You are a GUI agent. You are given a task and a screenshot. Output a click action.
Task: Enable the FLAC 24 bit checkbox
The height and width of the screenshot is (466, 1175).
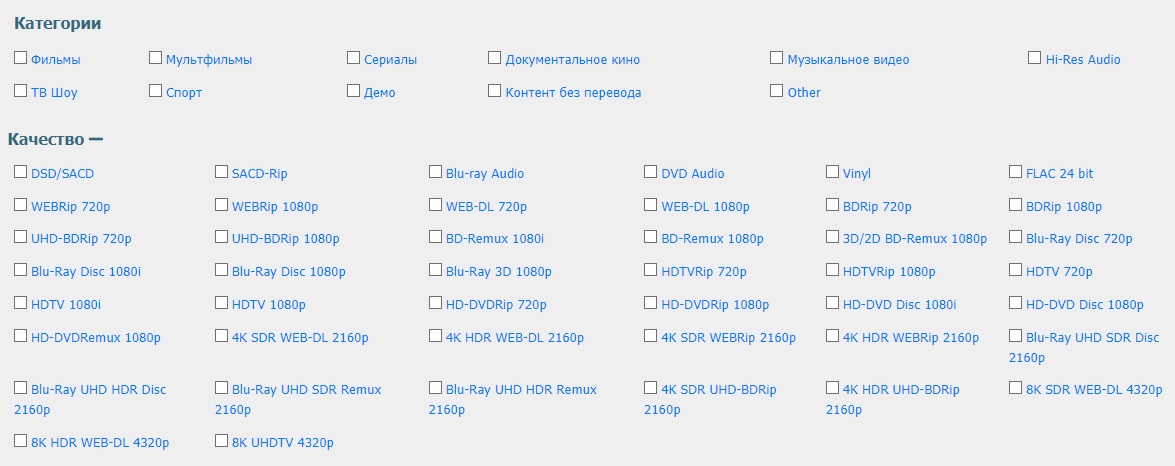click(1016, 172)
